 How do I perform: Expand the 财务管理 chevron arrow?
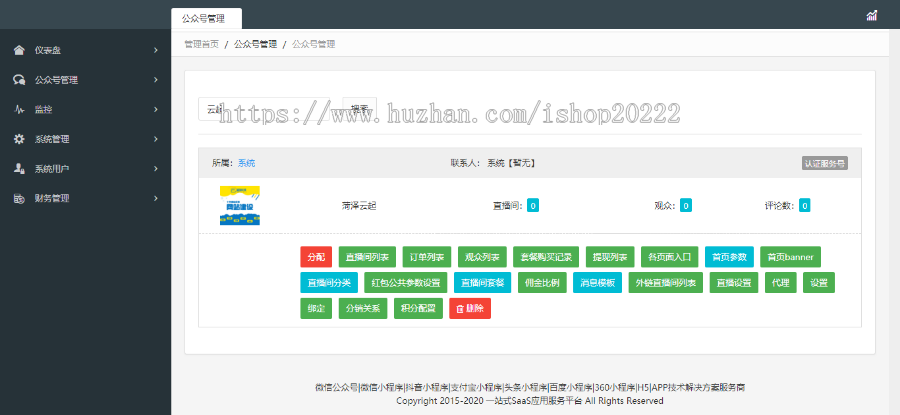(156, 199)
